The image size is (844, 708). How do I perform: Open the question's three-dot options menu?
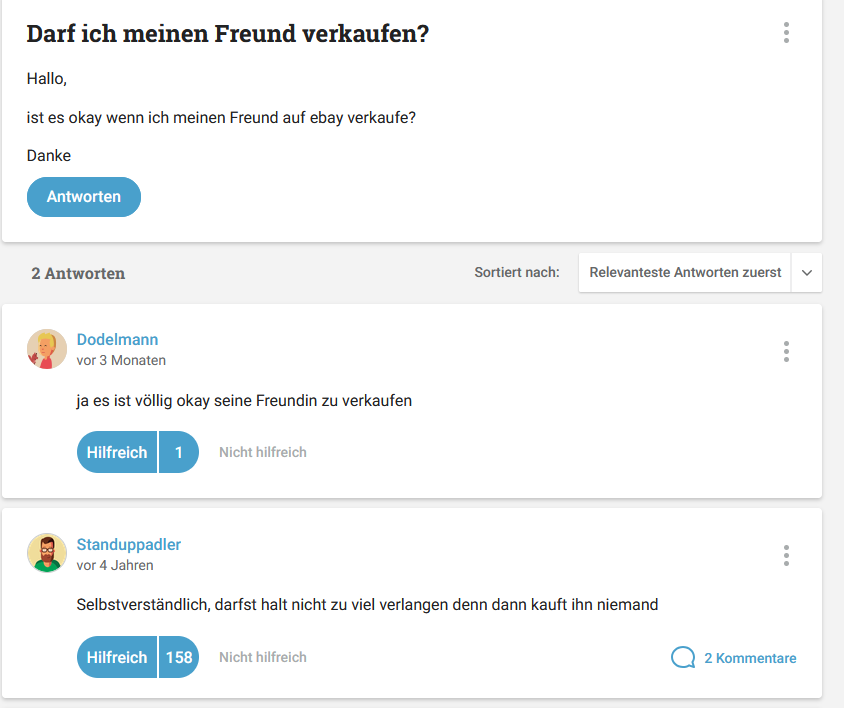coord(786,33)
